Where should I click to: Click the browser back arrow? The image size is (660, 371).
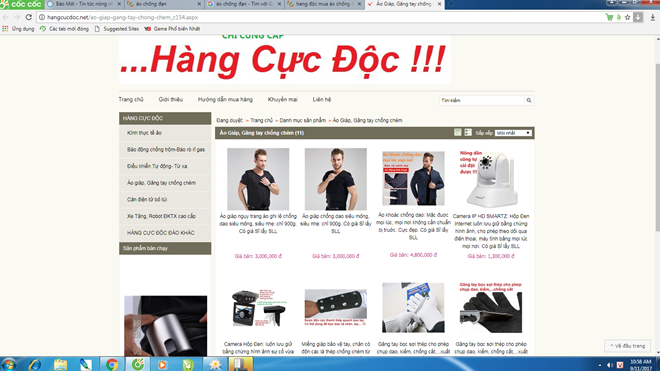5,17
